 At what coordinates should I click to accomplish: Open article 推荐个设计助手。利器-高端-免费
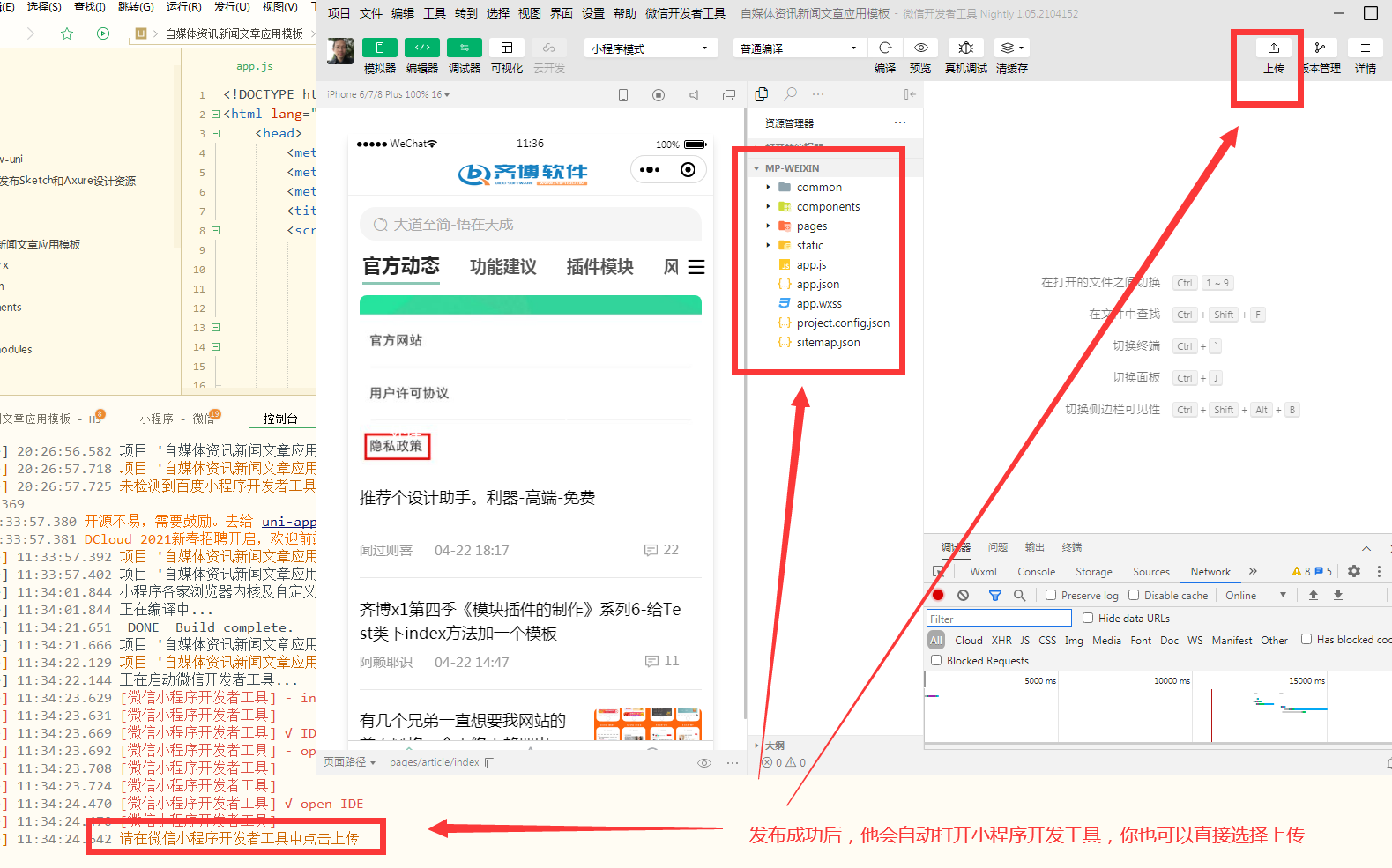click(477, 498)
